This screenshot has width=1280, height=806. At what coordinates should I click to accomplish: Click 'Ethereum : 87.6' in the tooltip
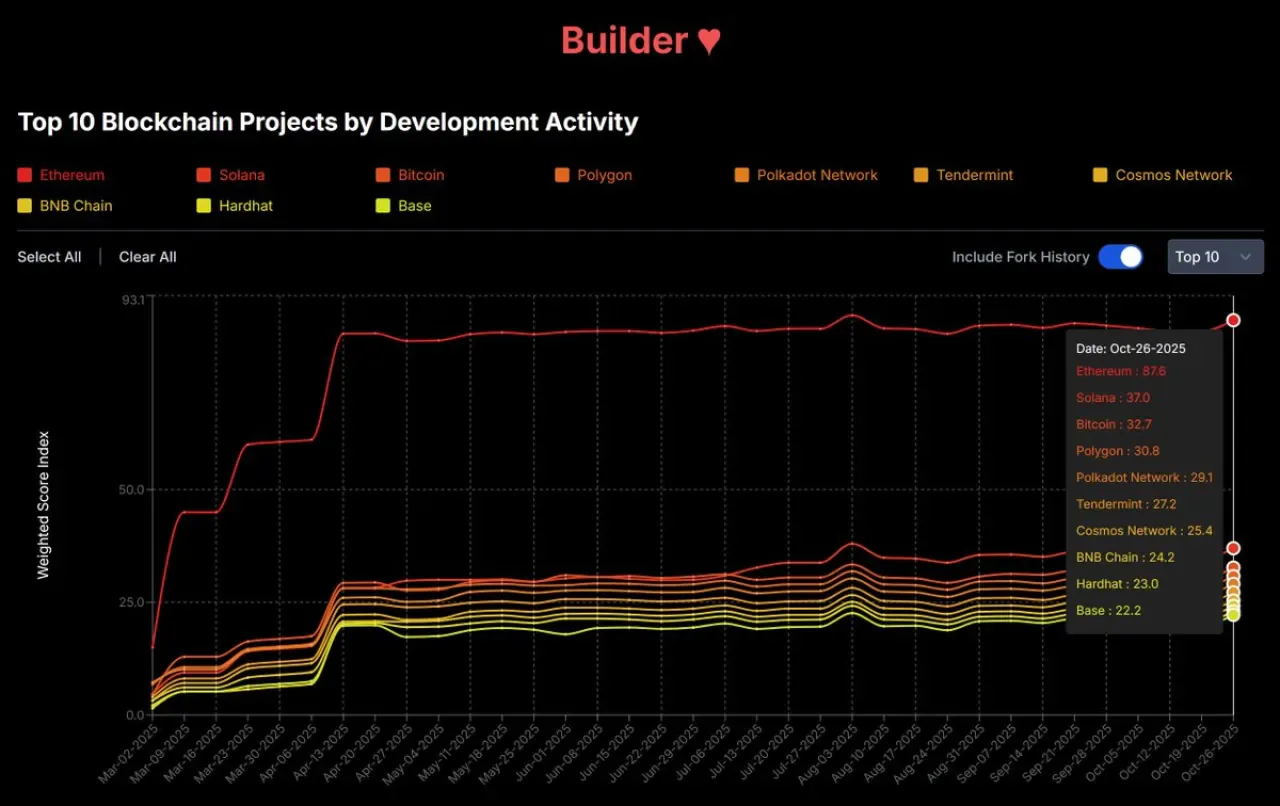coord(1121,371)
